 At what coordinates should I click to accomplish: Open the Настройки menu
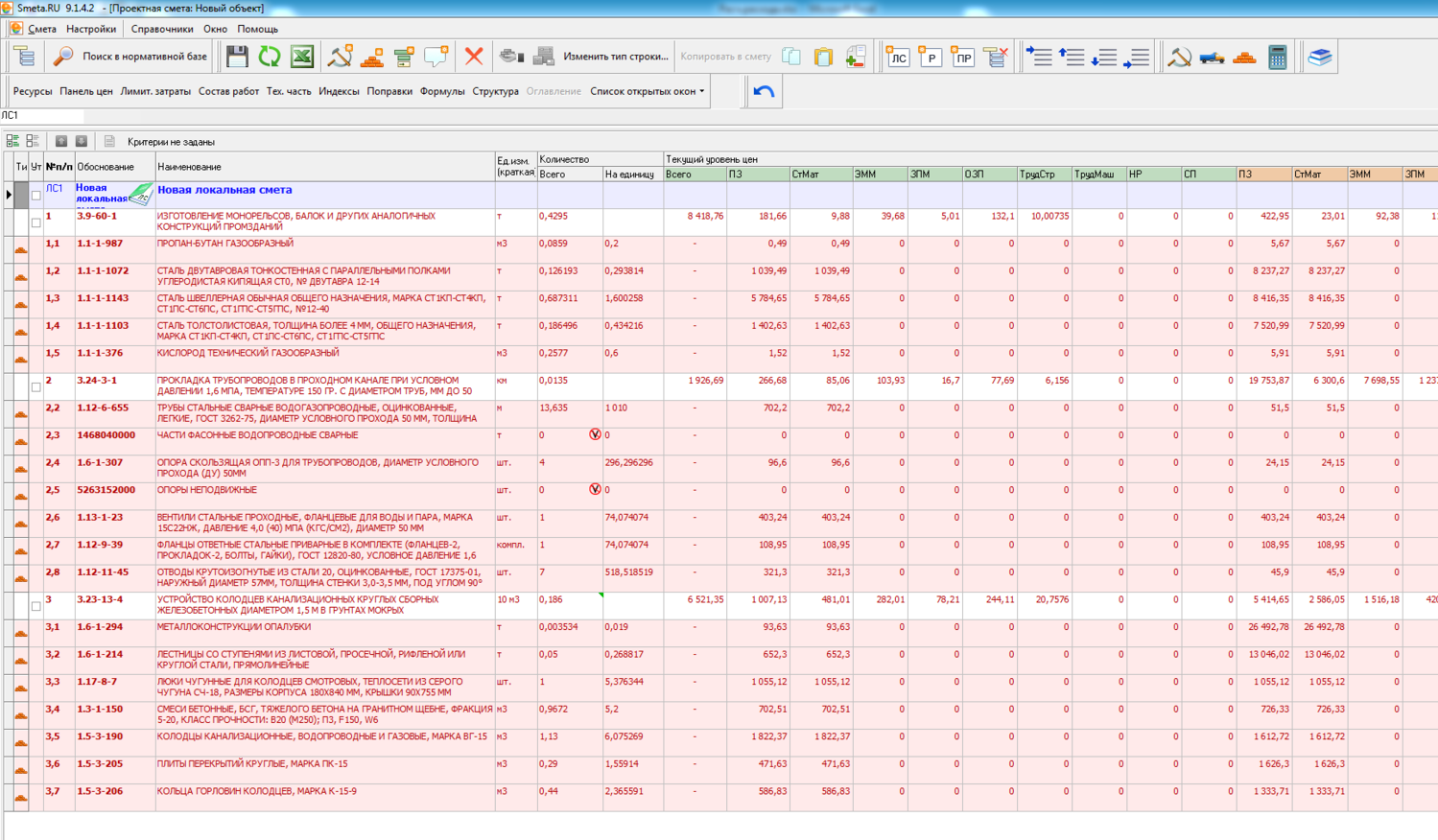pos(91,29)
